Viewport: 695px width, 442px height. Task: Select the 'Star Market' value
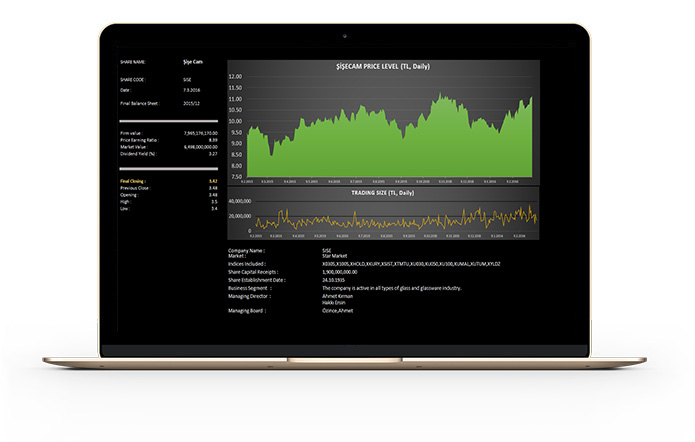point(335,256)
